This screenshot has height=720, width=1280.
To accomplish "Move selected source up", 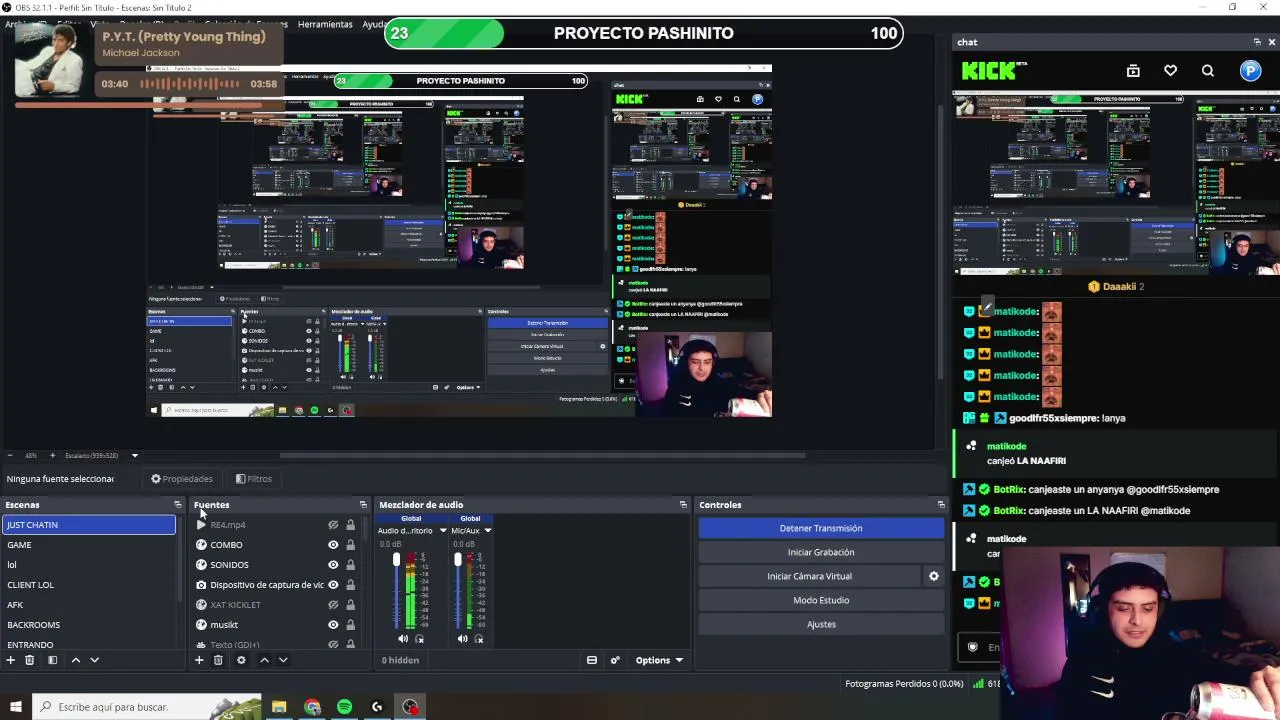I will click(264, 660).
